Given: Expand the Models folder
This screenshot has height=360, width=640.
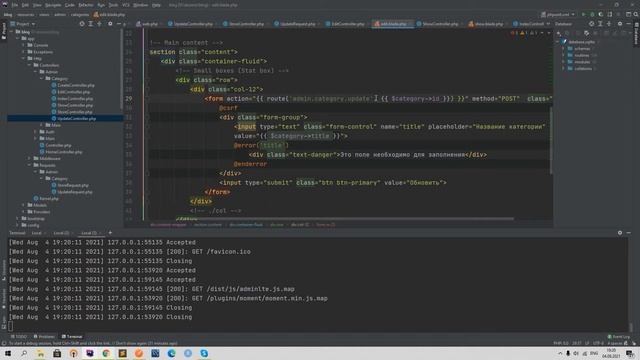Looking at the screenshot, I should (24, 205).
